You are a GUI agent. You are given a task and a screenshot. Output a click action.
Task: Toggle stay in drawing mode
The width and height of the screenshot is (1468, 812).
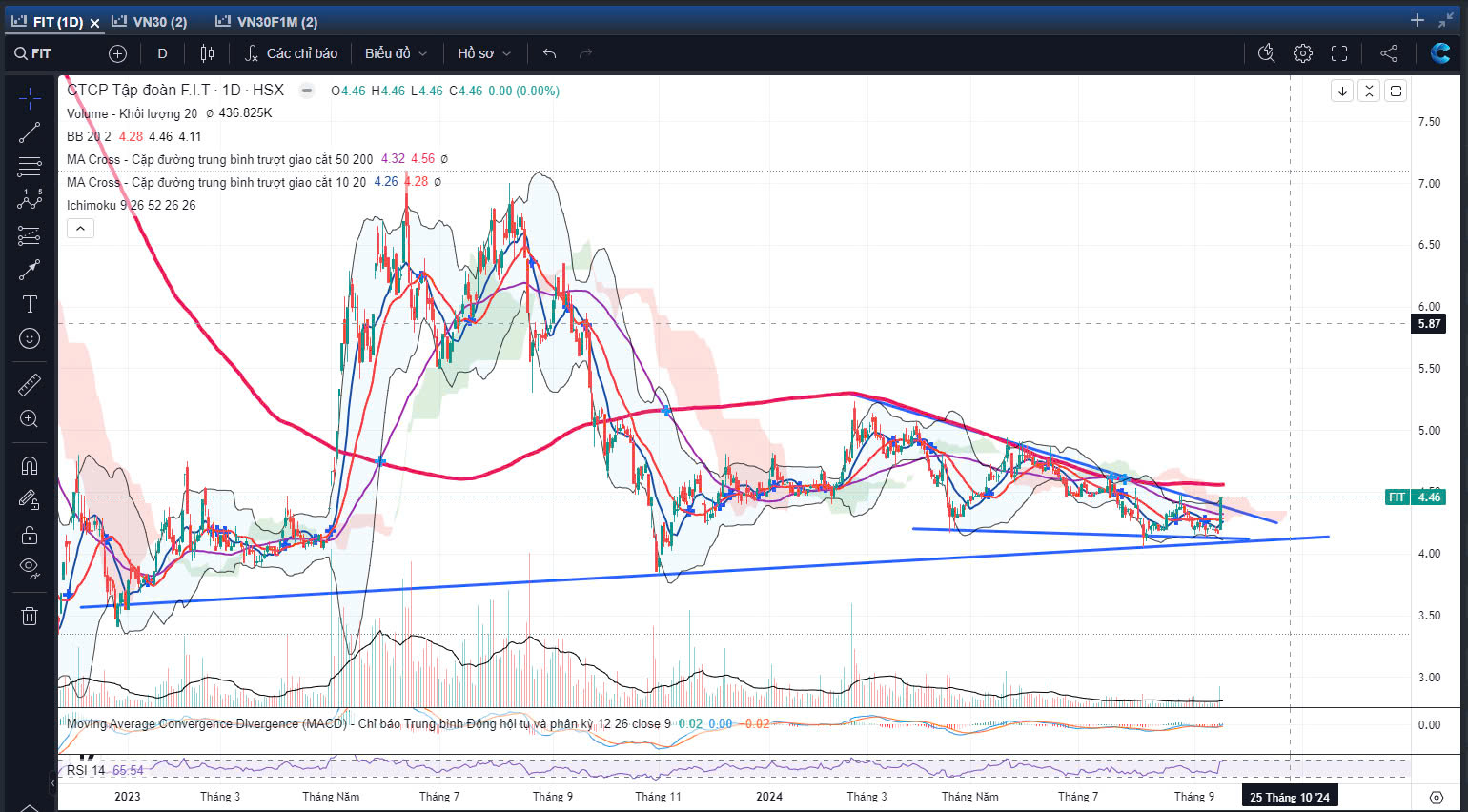pos(30,499)
